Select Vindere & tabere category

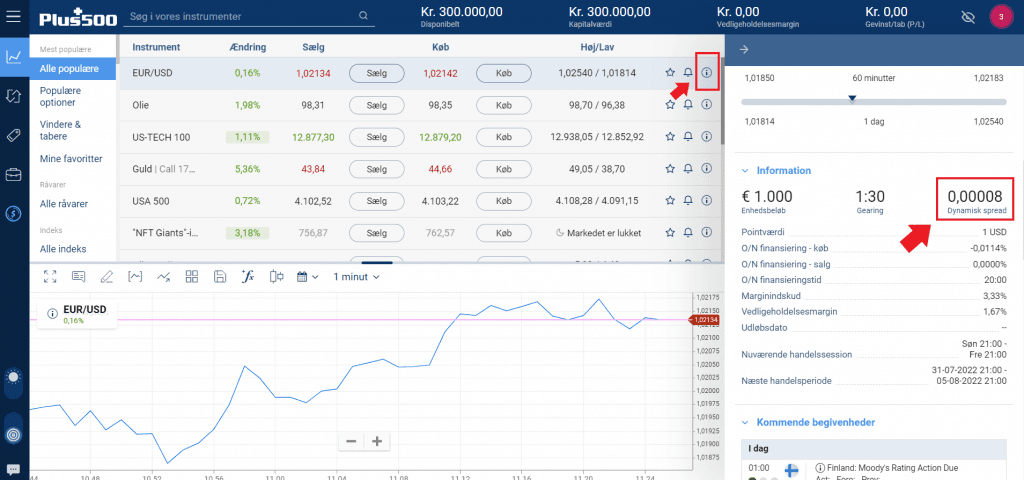(60, 130)
